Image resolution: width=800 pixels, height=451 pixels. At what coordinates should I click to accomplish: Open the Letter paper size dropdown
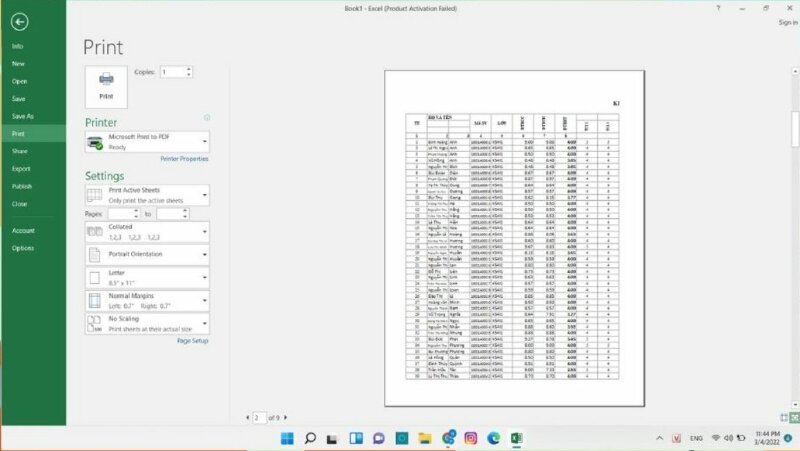[147, 278]
